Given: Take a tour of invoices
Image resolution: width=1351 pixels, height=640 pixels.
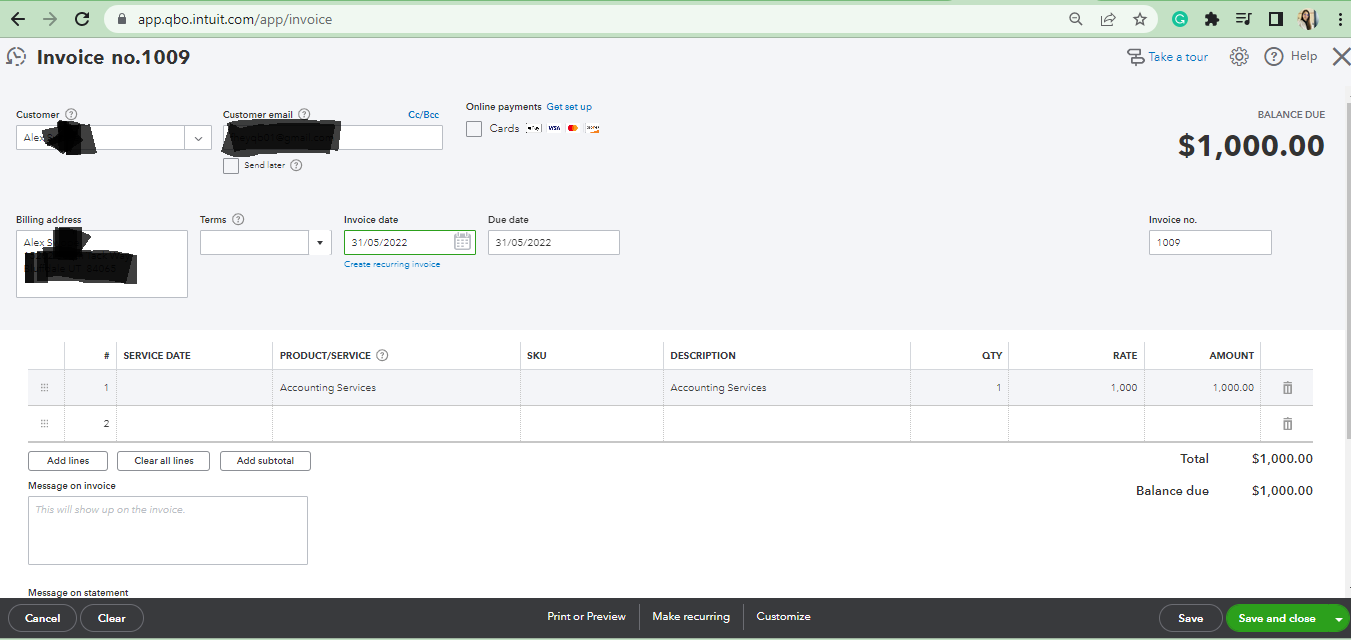Looking at the screenshot, I should 1167,57.
